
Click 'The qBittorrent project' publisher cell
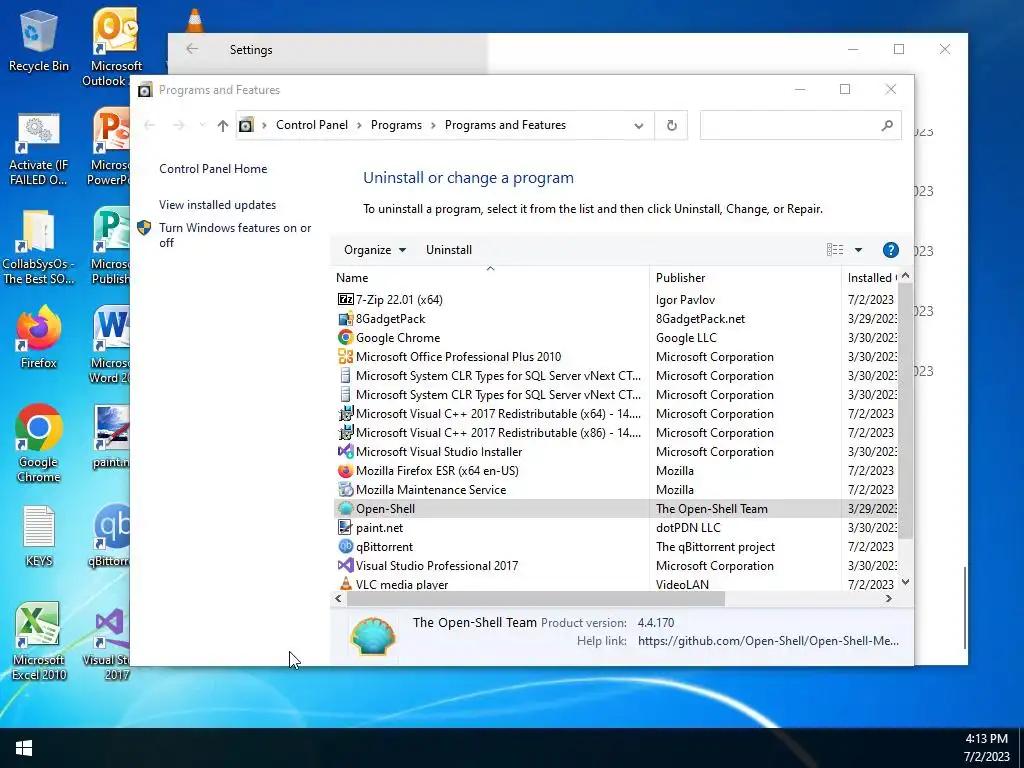(x=715, y=546)
